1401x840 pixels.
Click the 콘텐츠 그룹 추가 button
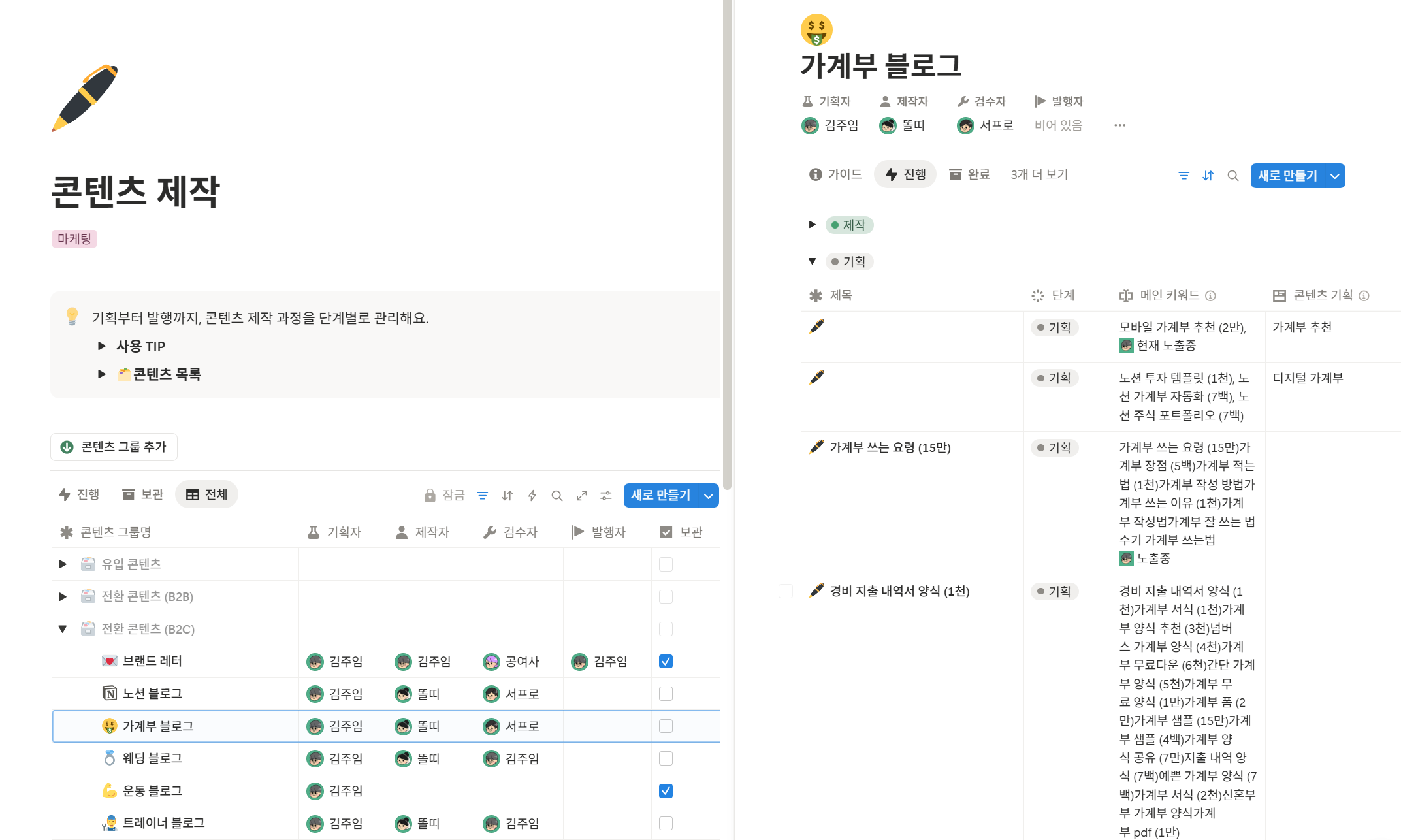114,447
